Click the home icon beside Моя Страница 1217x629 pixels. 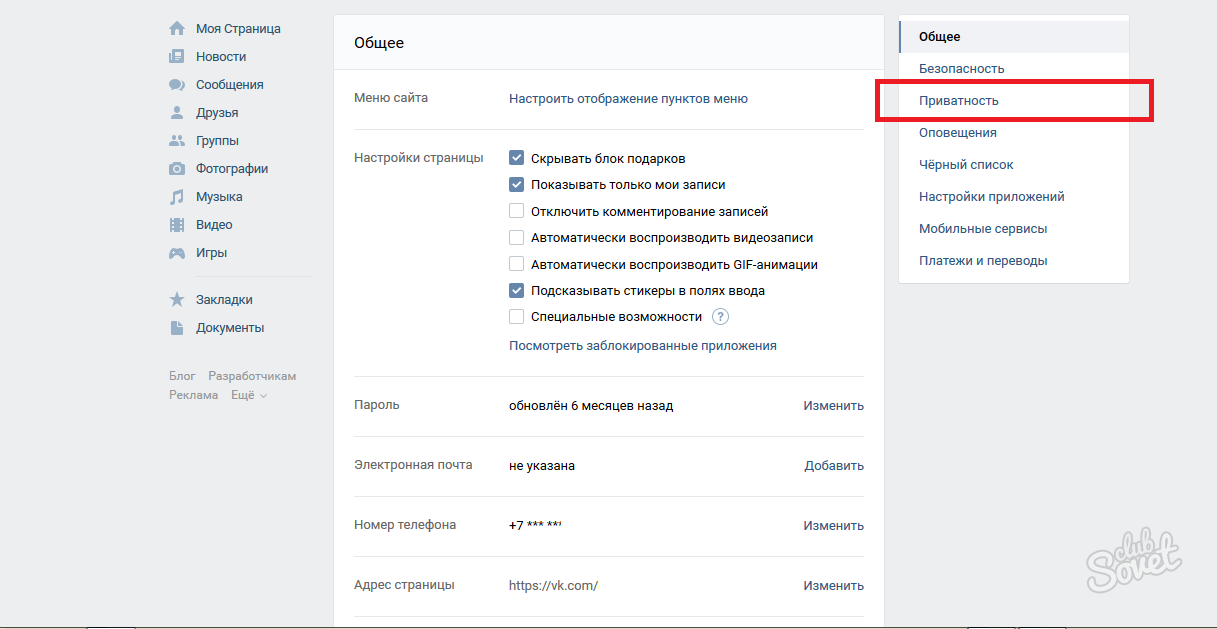pyautogui.click(x=177, y=29)
